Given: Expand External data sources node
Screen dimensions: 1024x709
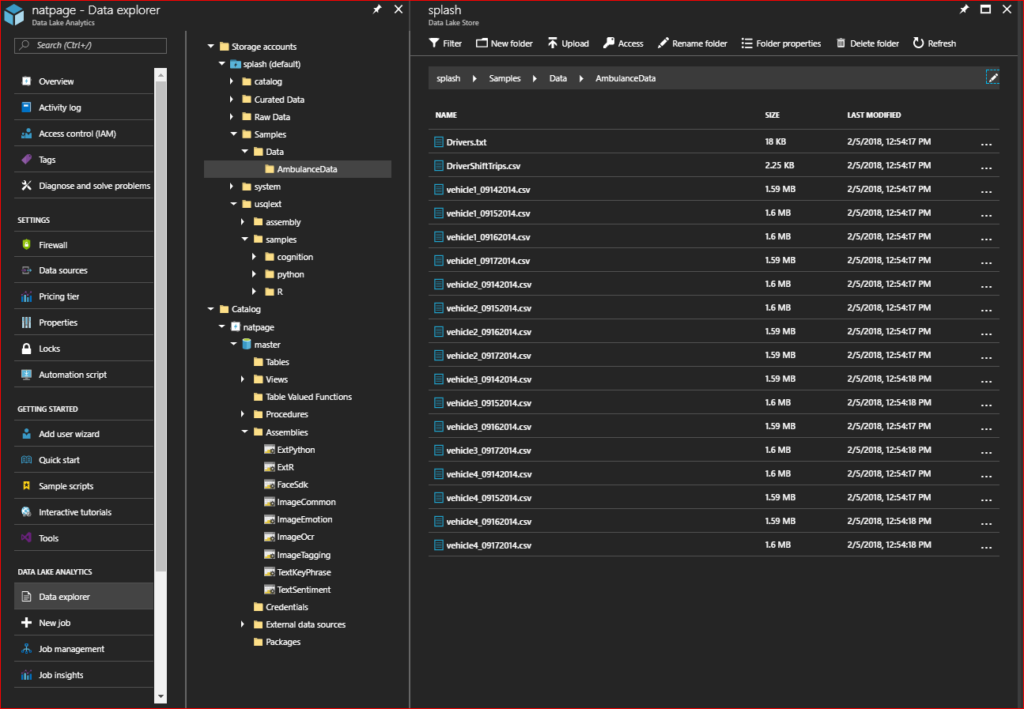Looking at the screenshot, I should click(x=243, y=625).
